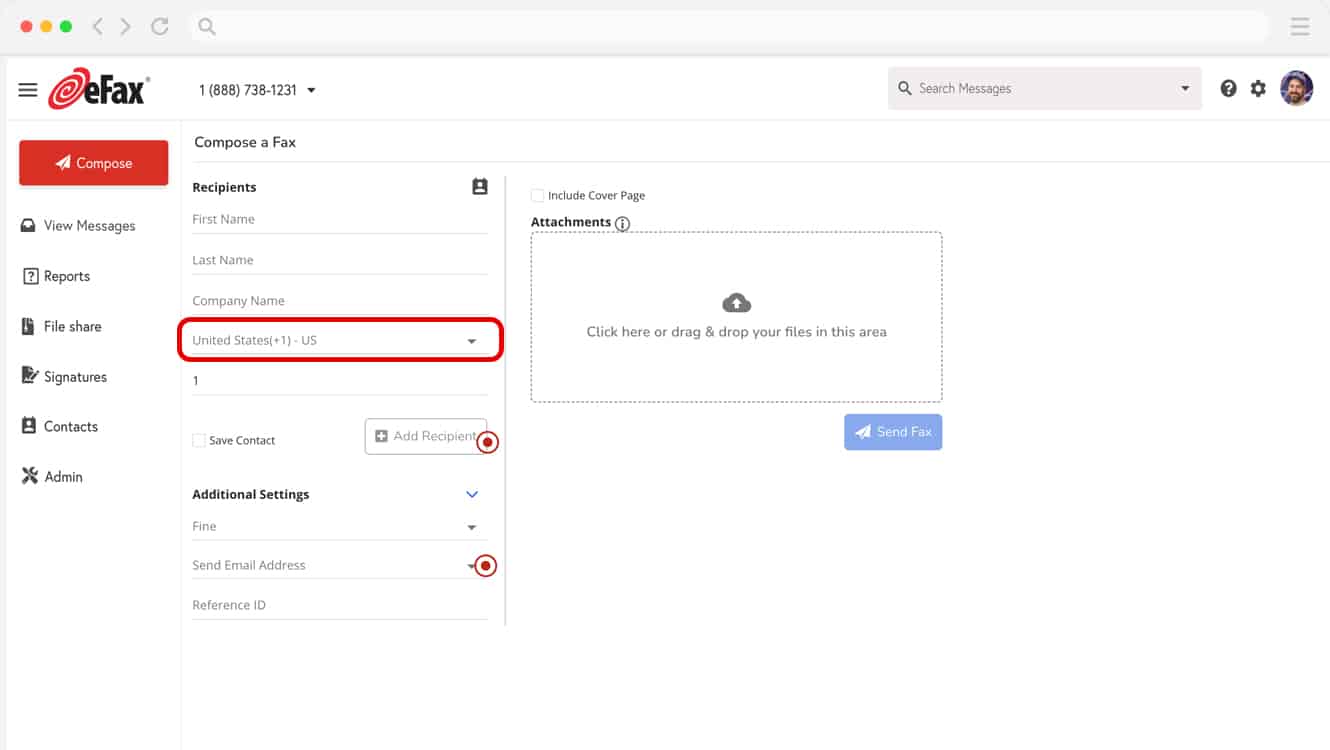This screenshot has height=750, width=1330.
Task: Open the hamburger menu beside eFax logo
Action: coord(27,88)
